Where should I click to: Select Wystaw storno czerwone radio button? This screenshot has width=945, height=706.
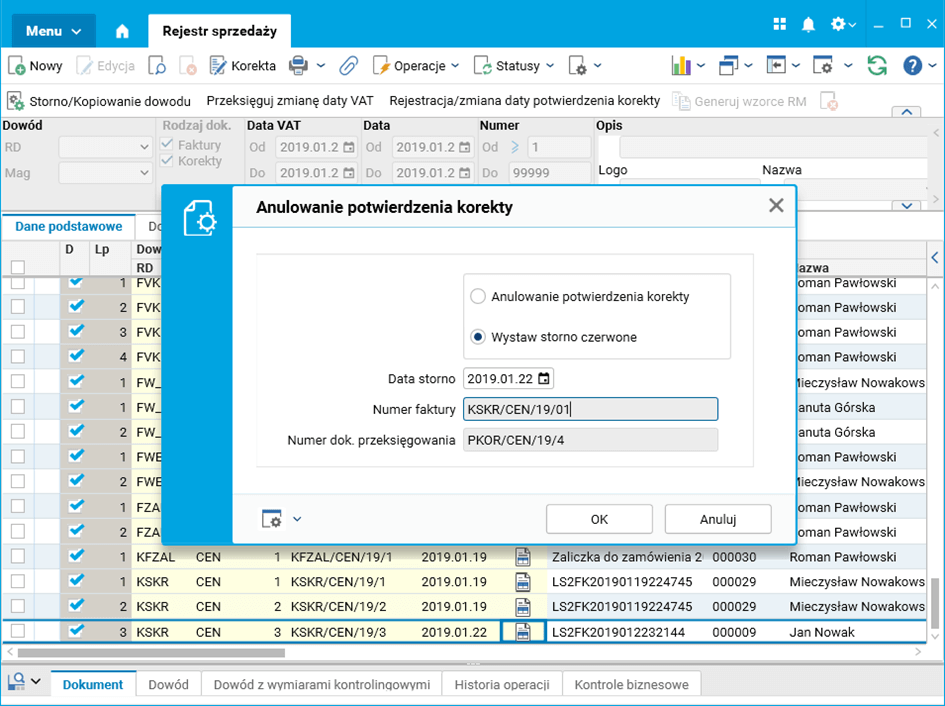(478, 337)
